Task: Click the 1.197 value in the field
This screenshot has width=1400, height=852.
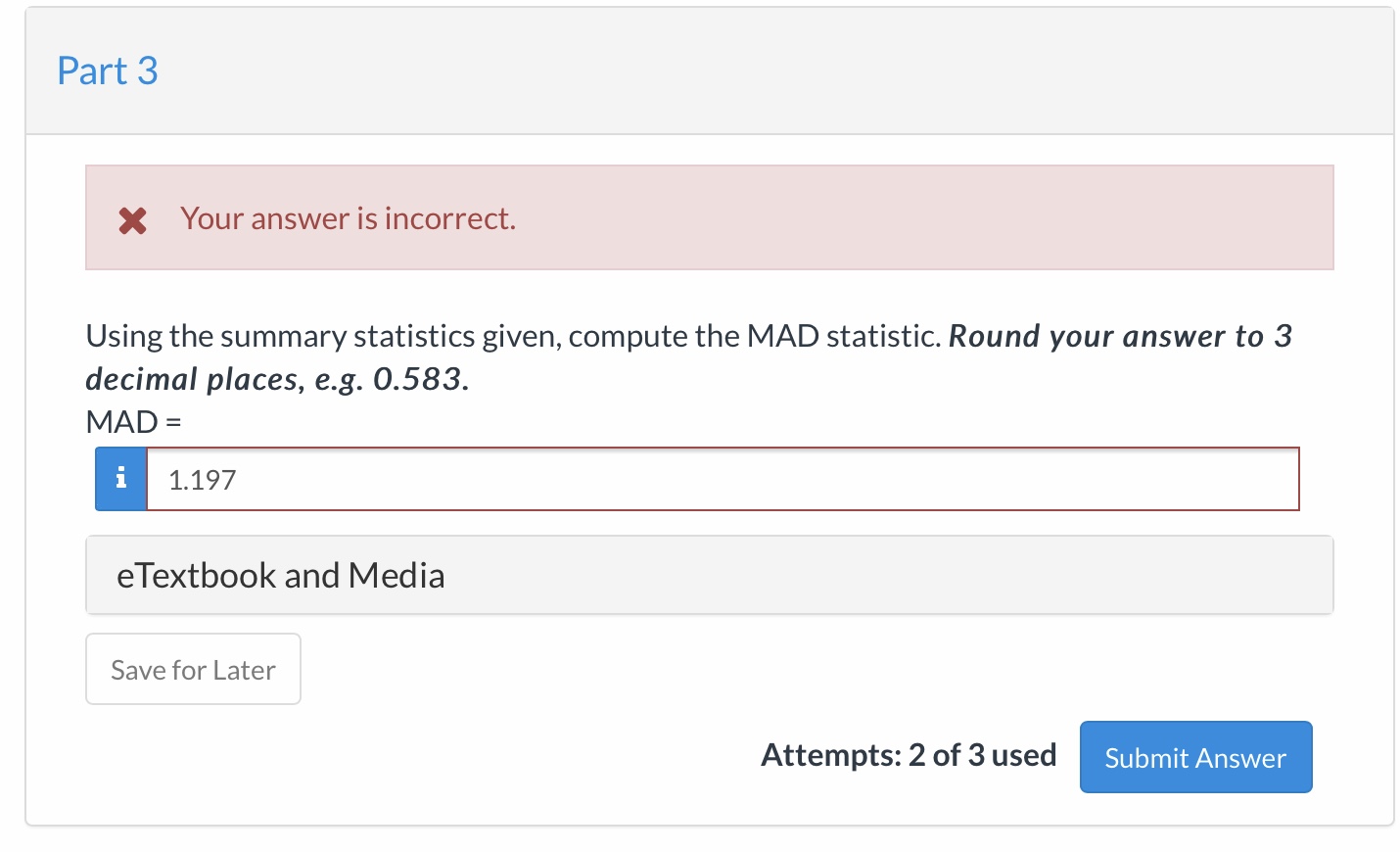Action: pos(203,480)
